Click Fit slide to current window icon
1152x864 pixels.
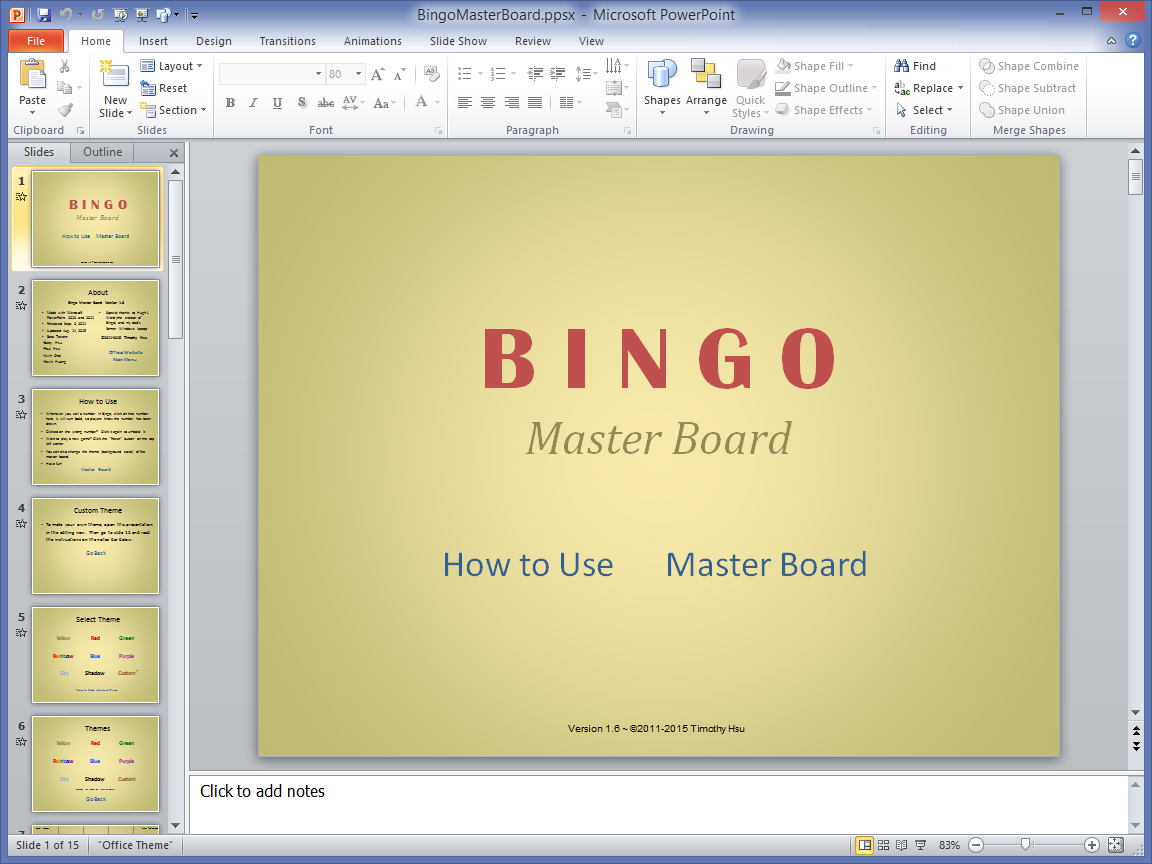click(x=1115, y=845)
